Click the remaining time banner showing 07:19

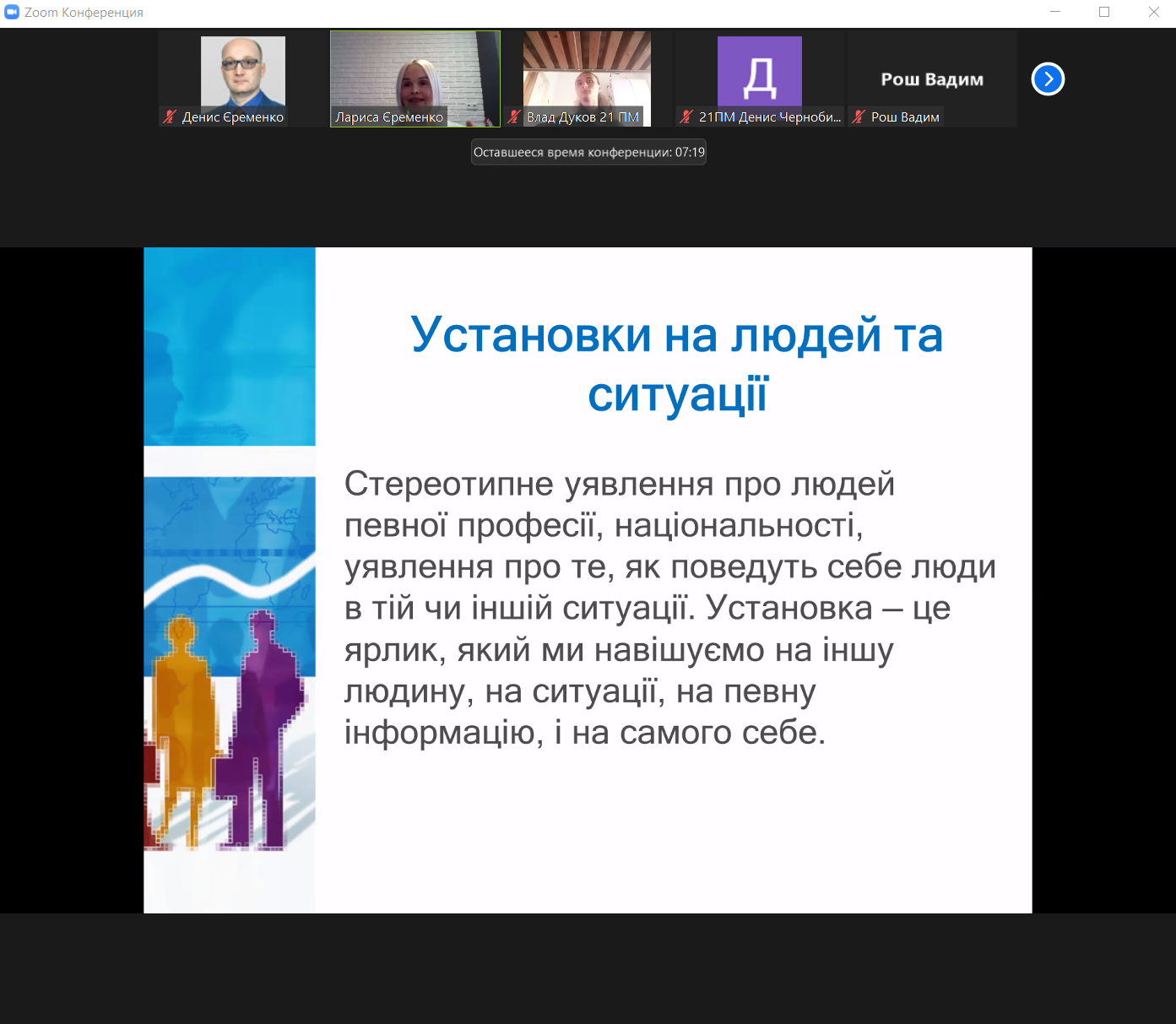point(588,152)
